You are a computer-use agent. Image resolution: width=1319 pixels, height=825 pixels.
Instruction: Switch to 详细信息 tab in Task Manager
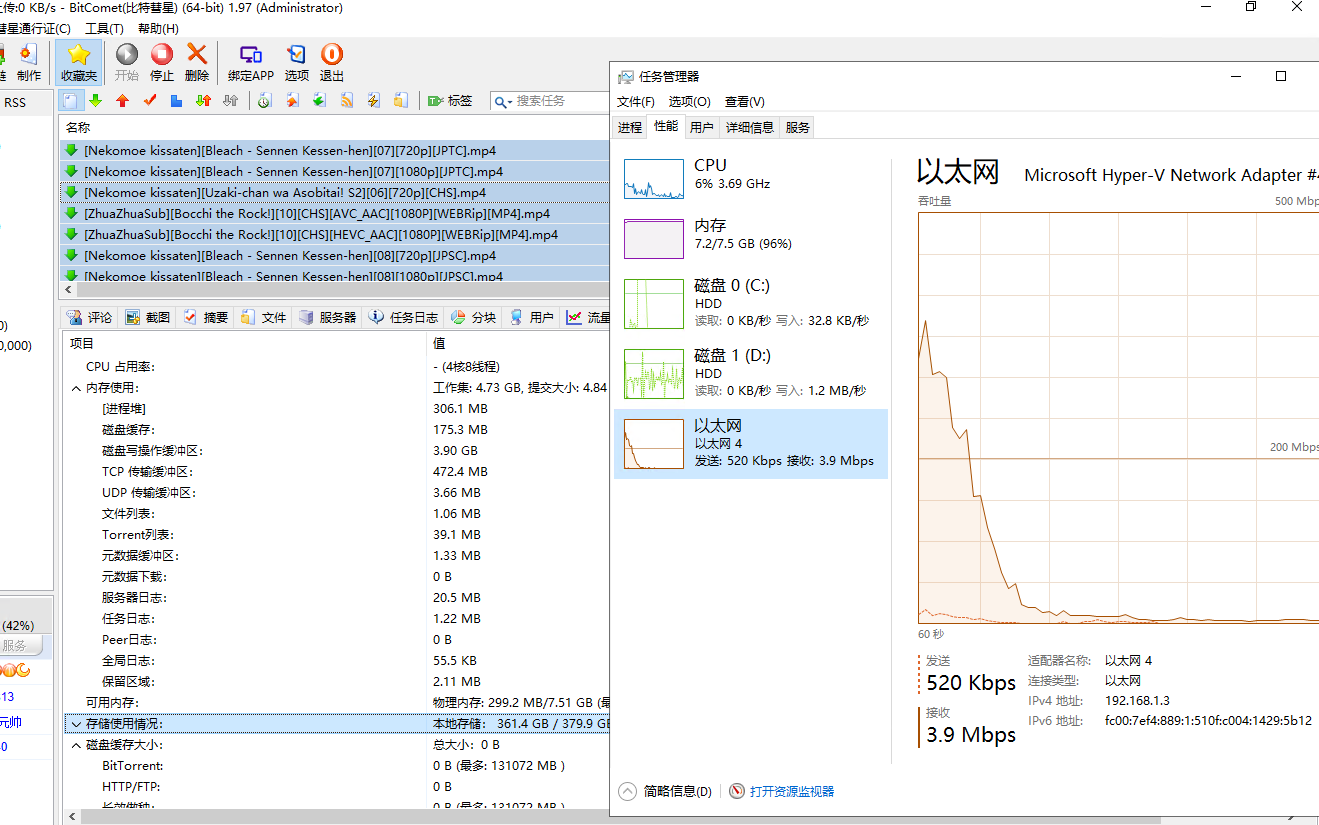[749, 127]
